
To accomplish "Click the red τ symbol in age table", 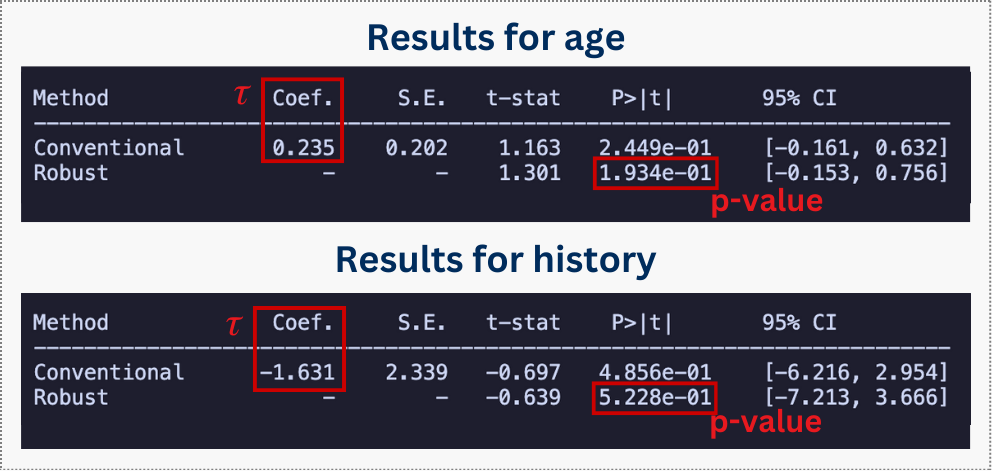I will click(240, 97).
